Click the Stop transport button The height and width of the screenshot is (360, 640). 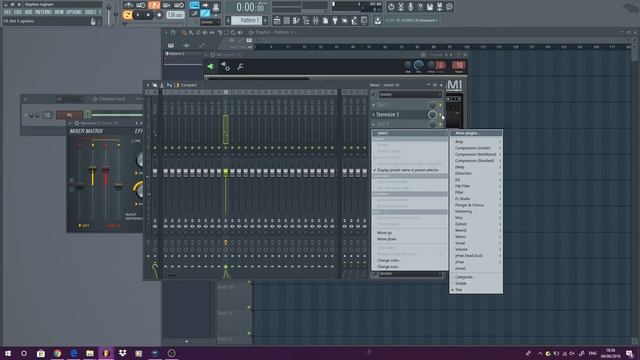(149, 15)
